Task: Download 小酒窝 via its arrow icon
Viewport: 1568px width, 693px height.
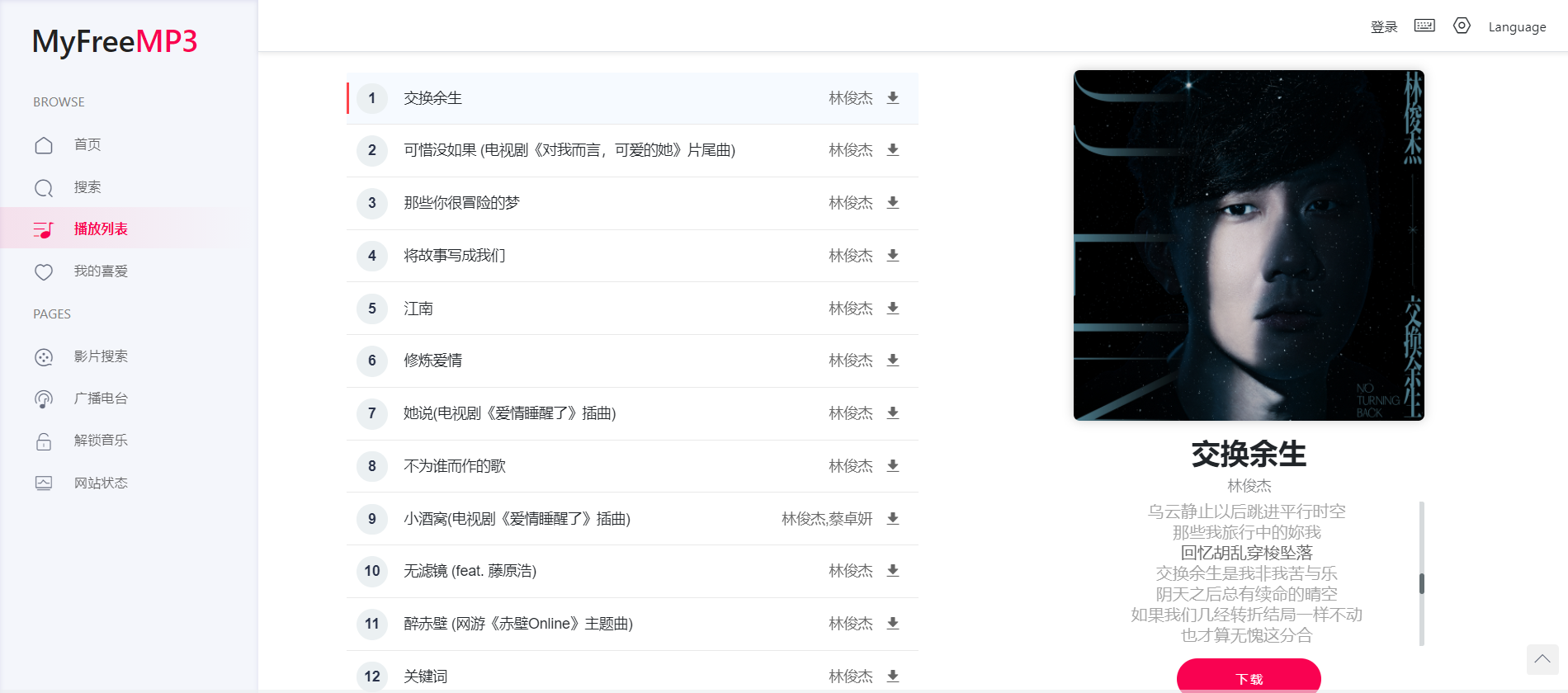Action: [x=892, y=519]
